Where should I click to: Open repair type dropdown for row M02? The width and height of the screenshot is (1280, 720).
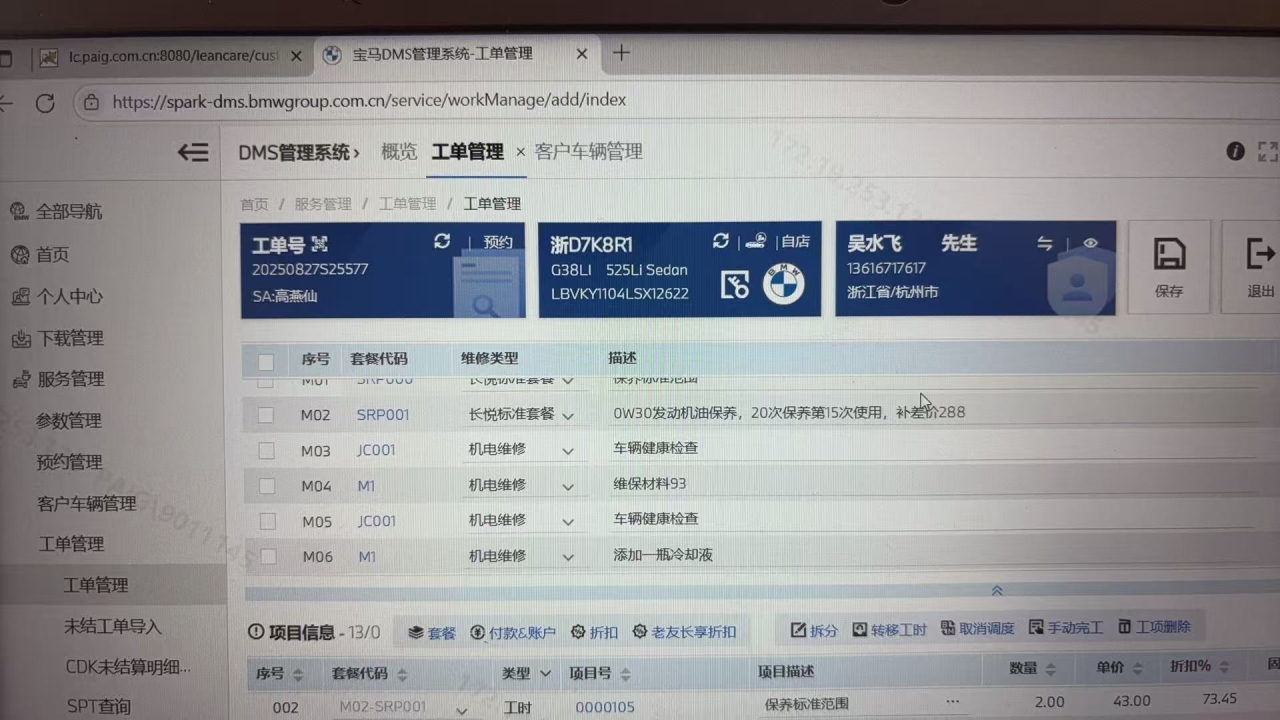pyautogui.click(x=568, y=415)
